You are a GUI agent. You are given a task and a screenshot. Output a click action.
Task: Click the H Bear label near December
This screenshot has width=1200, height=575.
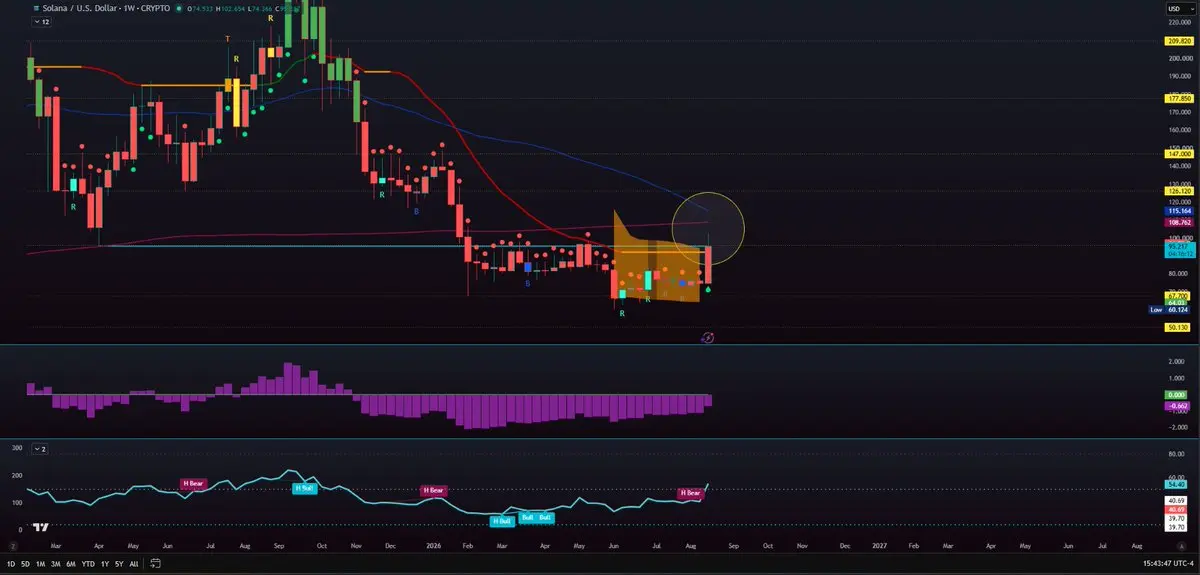[x=433, y=491]
